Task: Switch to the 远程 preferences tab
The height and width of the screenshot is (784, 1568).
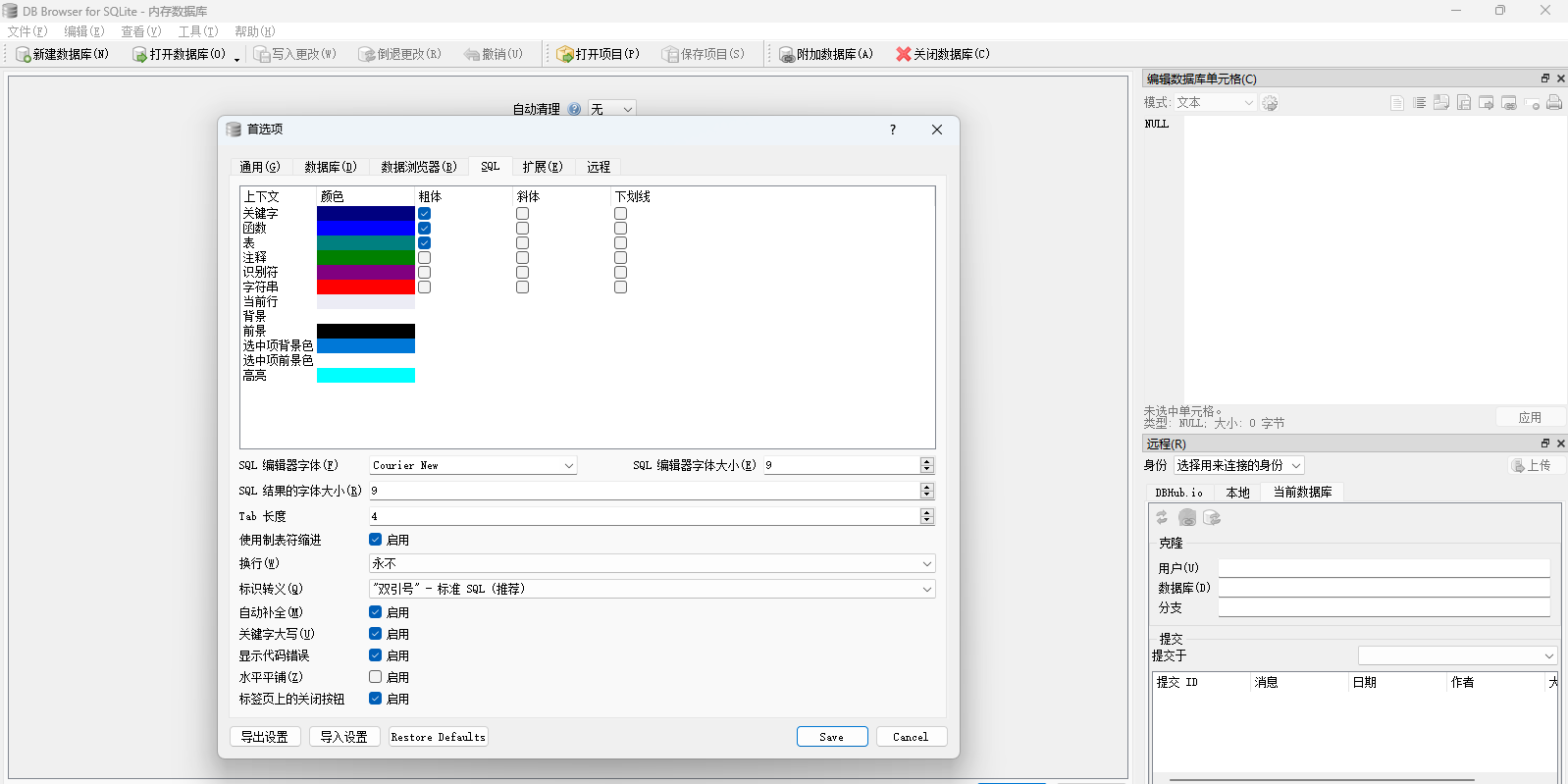Action: pos(599,167)
